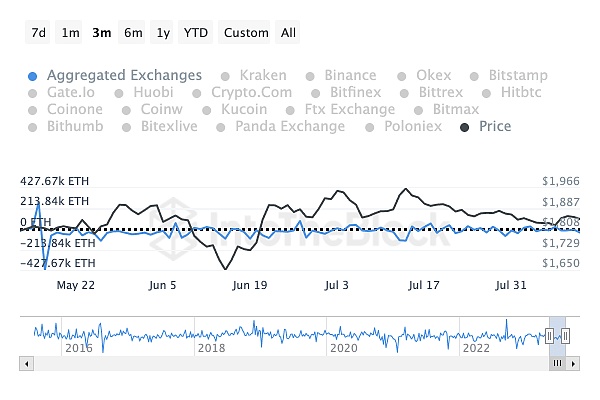Select the 7d time range

[39, 32]
